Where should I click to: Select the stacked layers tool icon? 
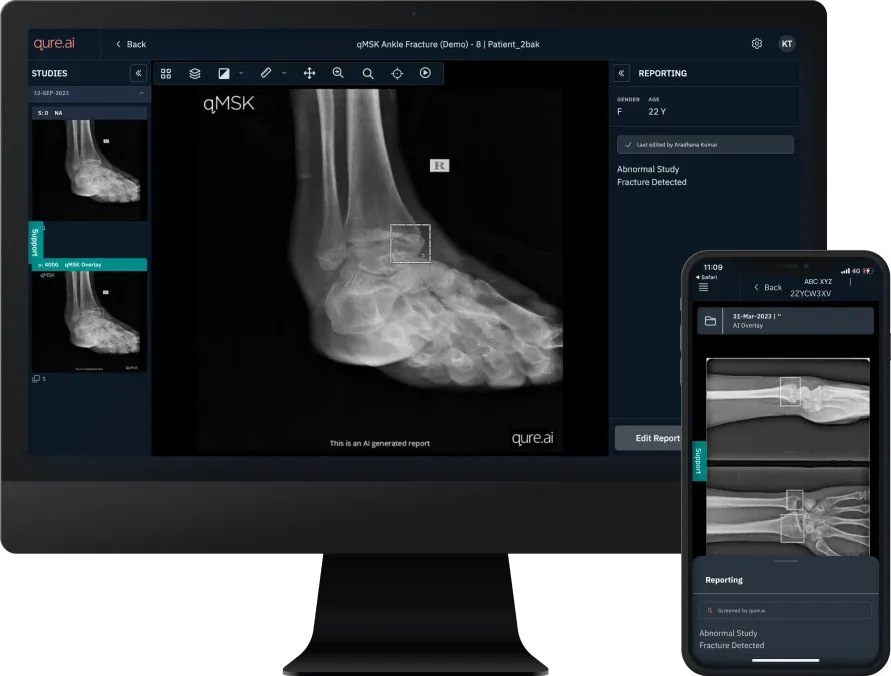point(195,73)
